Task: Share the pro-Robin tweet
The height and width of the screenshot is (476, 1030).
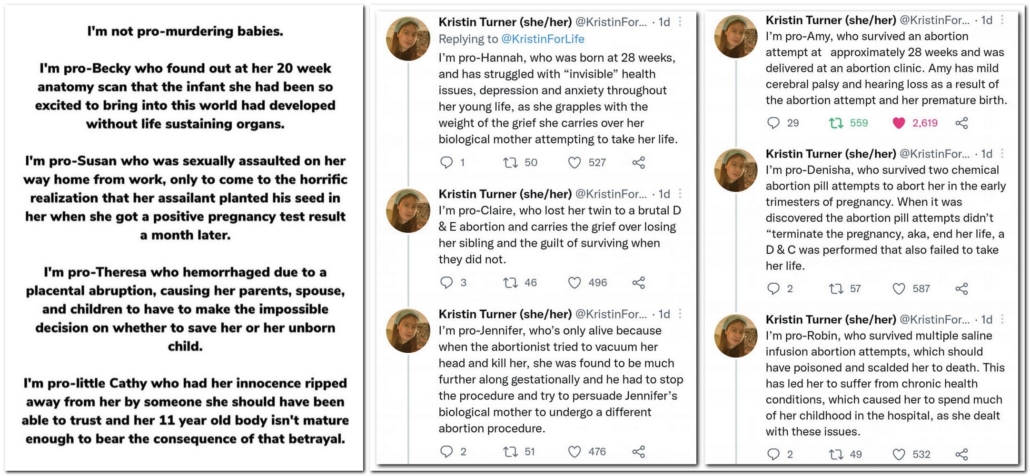Action: pyautogui.click(x=962, y=455)
